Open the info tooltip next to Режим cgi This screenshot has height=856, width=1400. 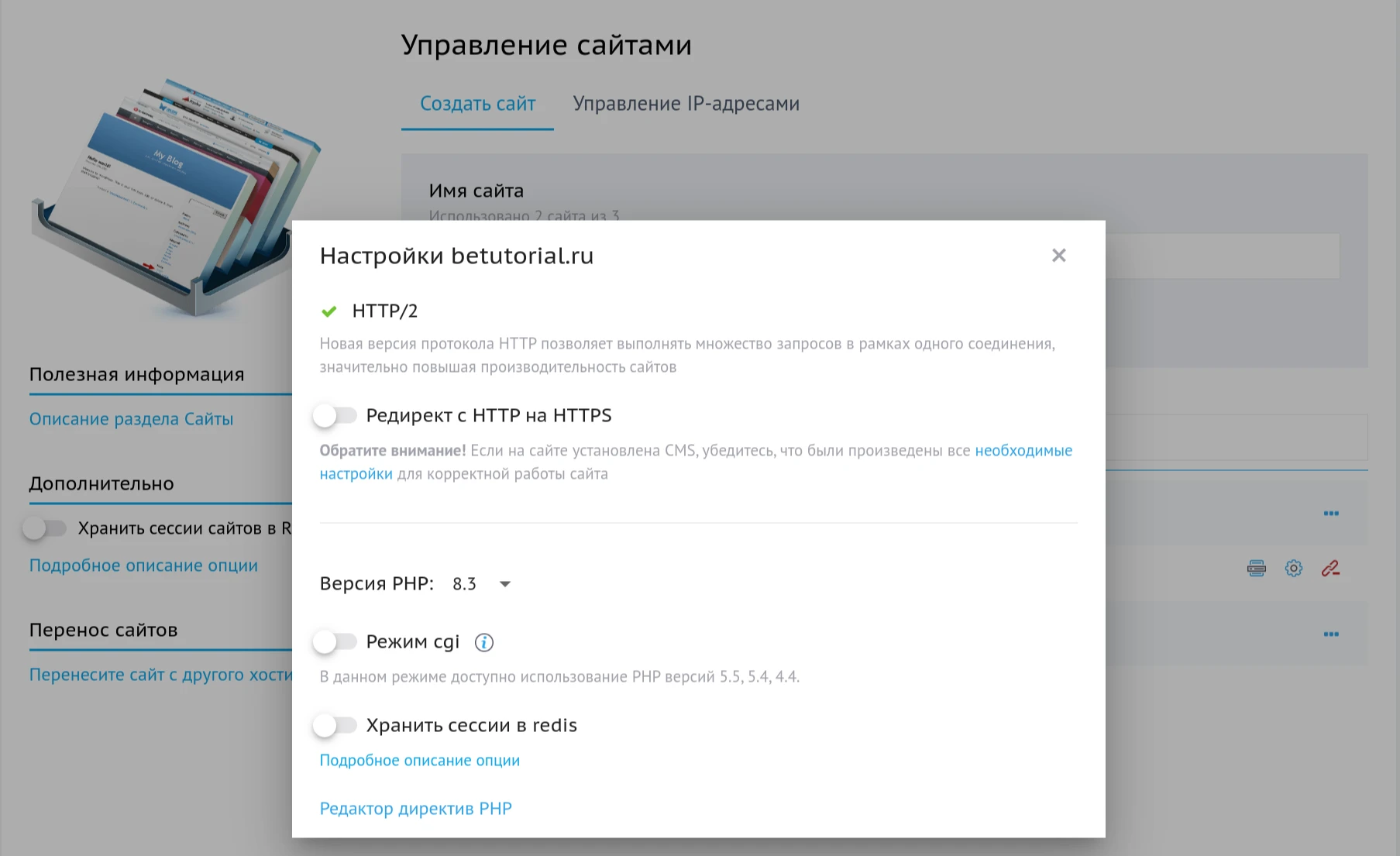click(x=483, y=641)
